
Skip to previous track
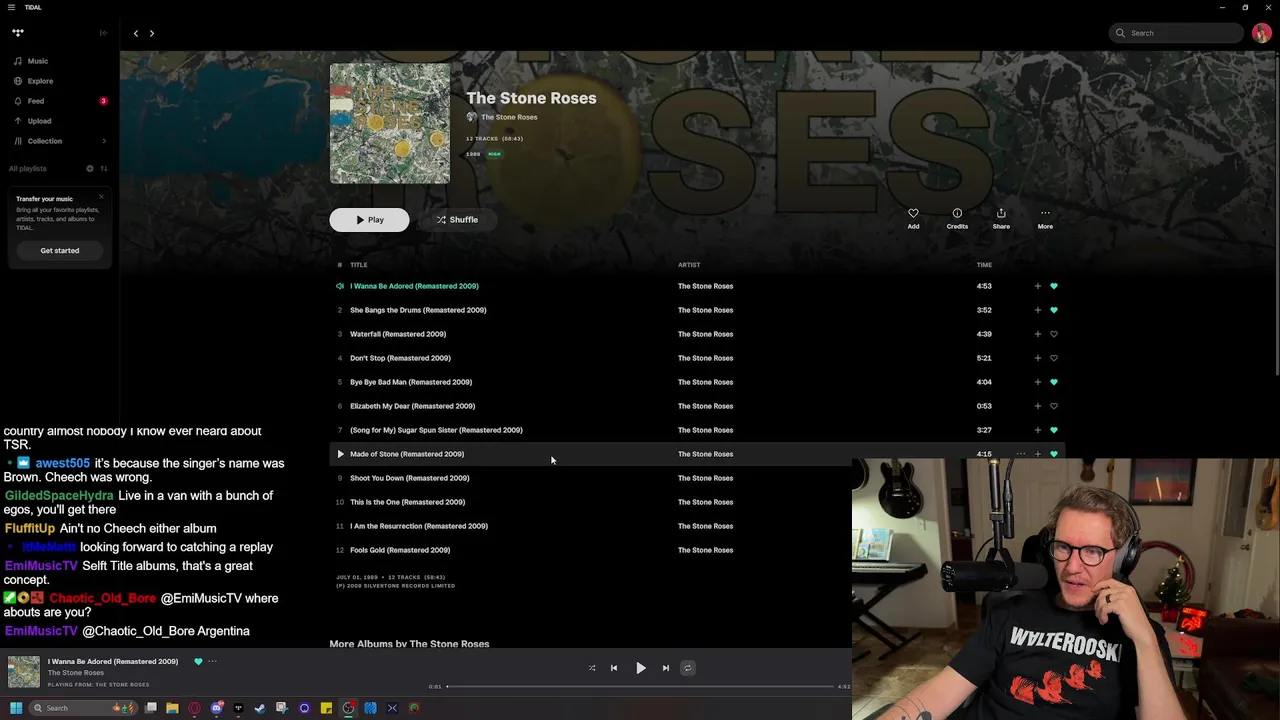[x=614, y=668]
